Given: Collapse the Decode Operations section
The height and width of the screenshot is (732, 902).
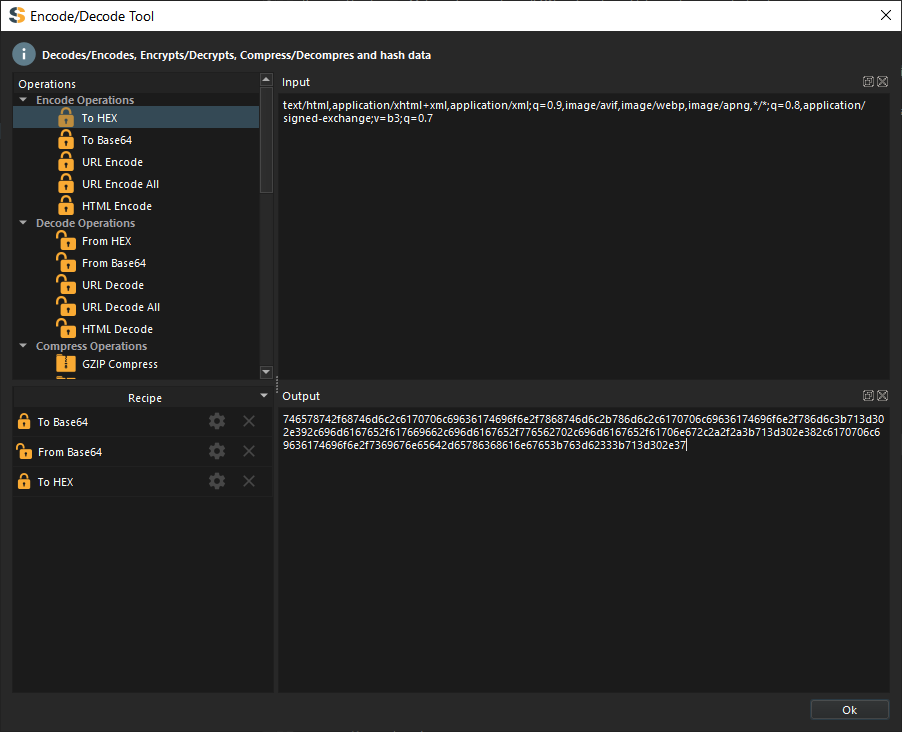Looking at the screenshot, I should 23,222.
